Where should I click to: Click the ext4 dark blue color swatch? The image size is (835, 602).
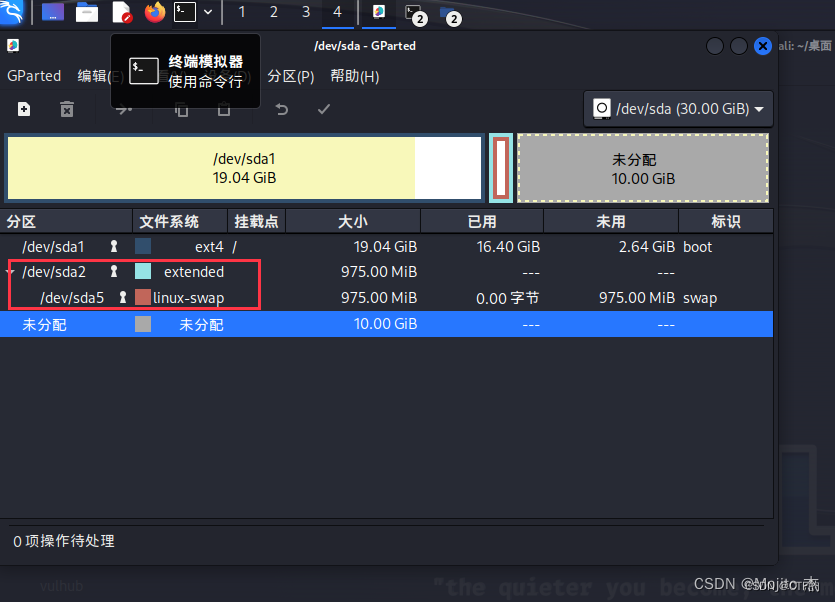[x=143, y=246]
